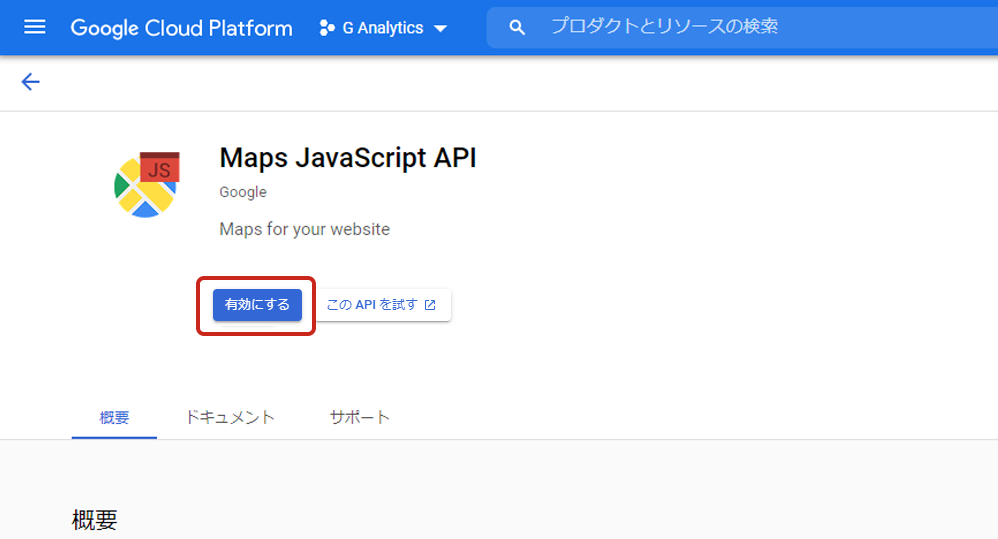
Task: Select the G Analytics project name
Action: [x=382, y=28]
